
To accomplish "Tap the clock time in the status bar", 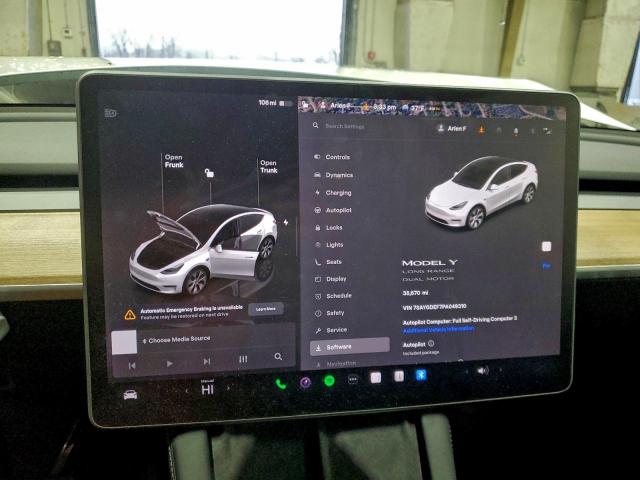I will point(384,107).
